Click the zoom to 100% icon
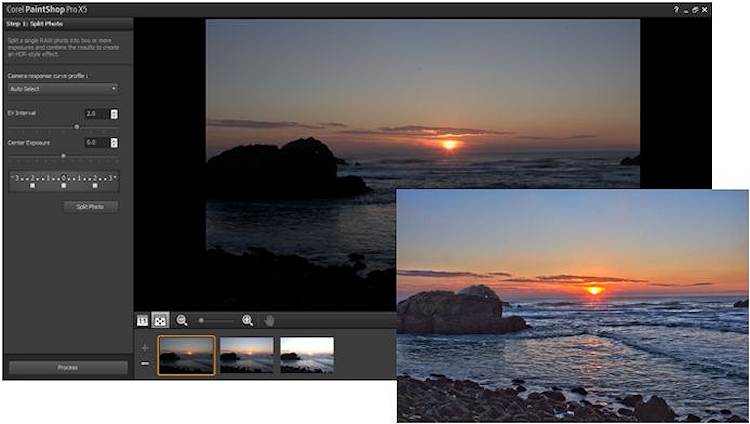Screen dimensions: 750x424 tap(142, 321)
